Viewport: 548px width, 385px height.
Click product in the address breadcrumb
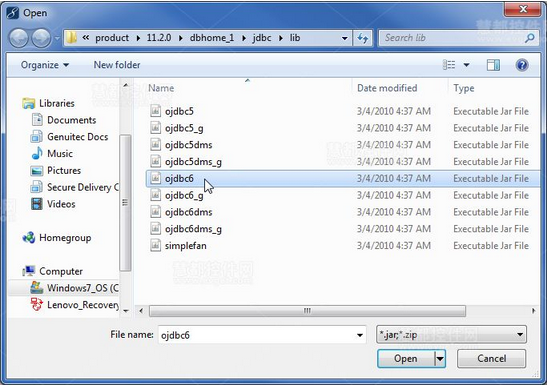point(112,38)
